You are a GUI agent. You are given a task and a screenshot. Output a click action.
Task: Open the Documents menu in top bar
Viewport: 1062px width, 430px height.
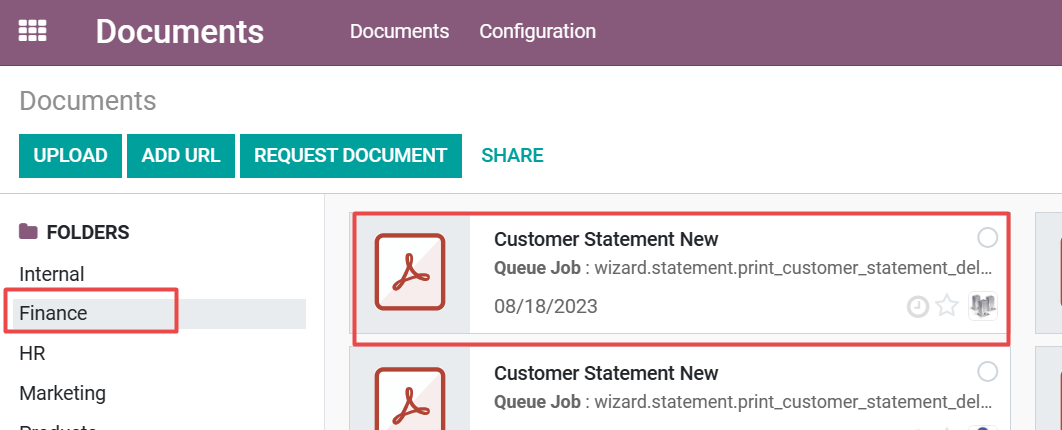point(399,31)
